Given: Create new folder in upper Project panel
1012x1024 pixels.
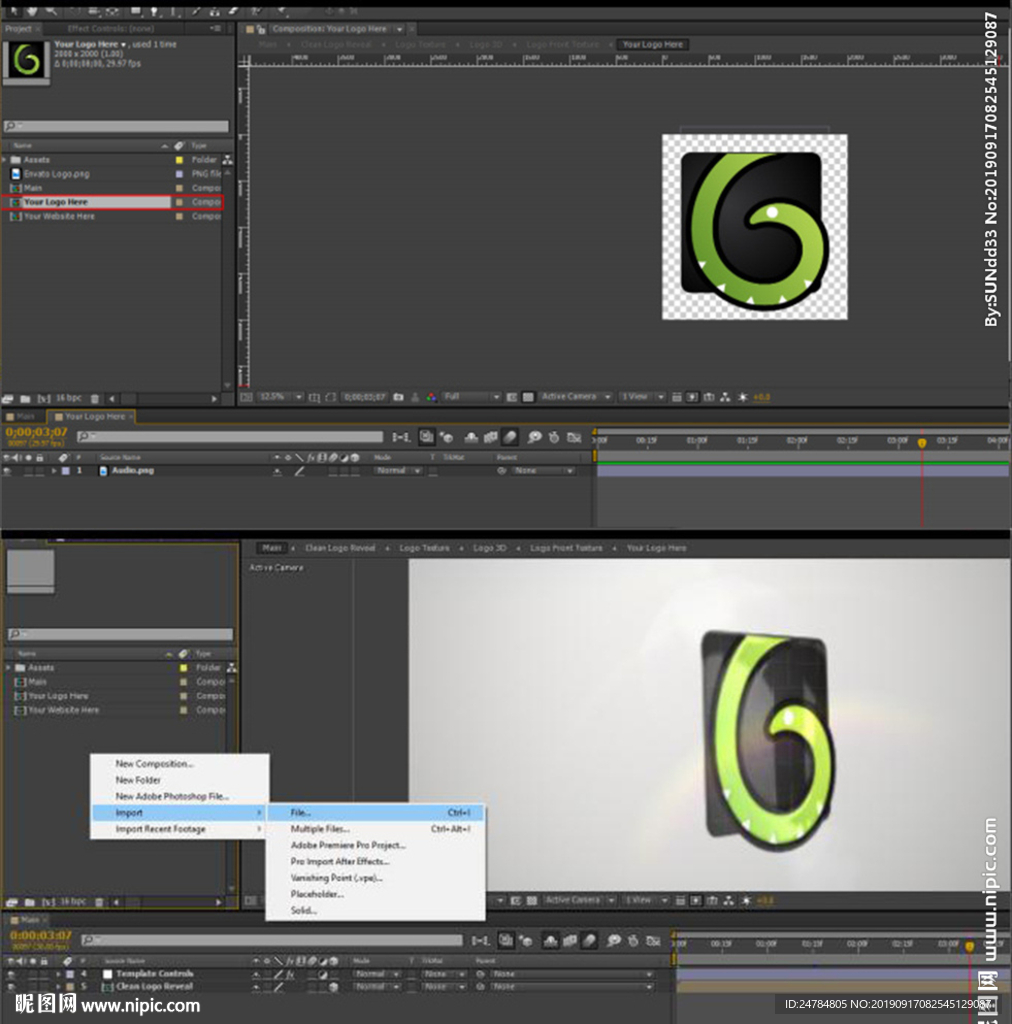Looking at the screenshot, I should click(x=25, y=398).
